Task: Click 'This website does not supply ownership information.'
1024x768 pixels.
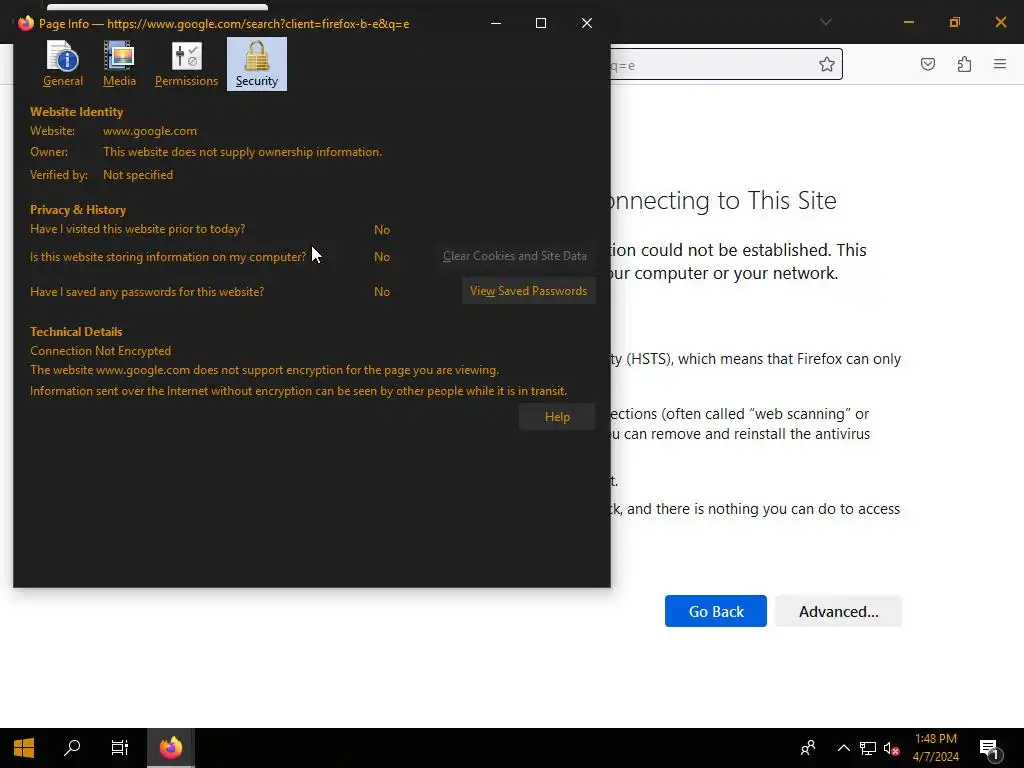Action: (x=242, y=152)
